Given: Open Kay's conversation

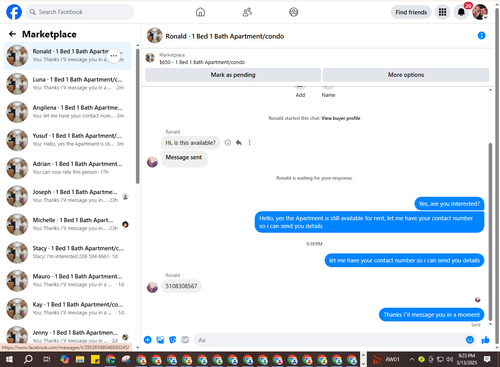Looking at the screenshot, I should 67,309.
